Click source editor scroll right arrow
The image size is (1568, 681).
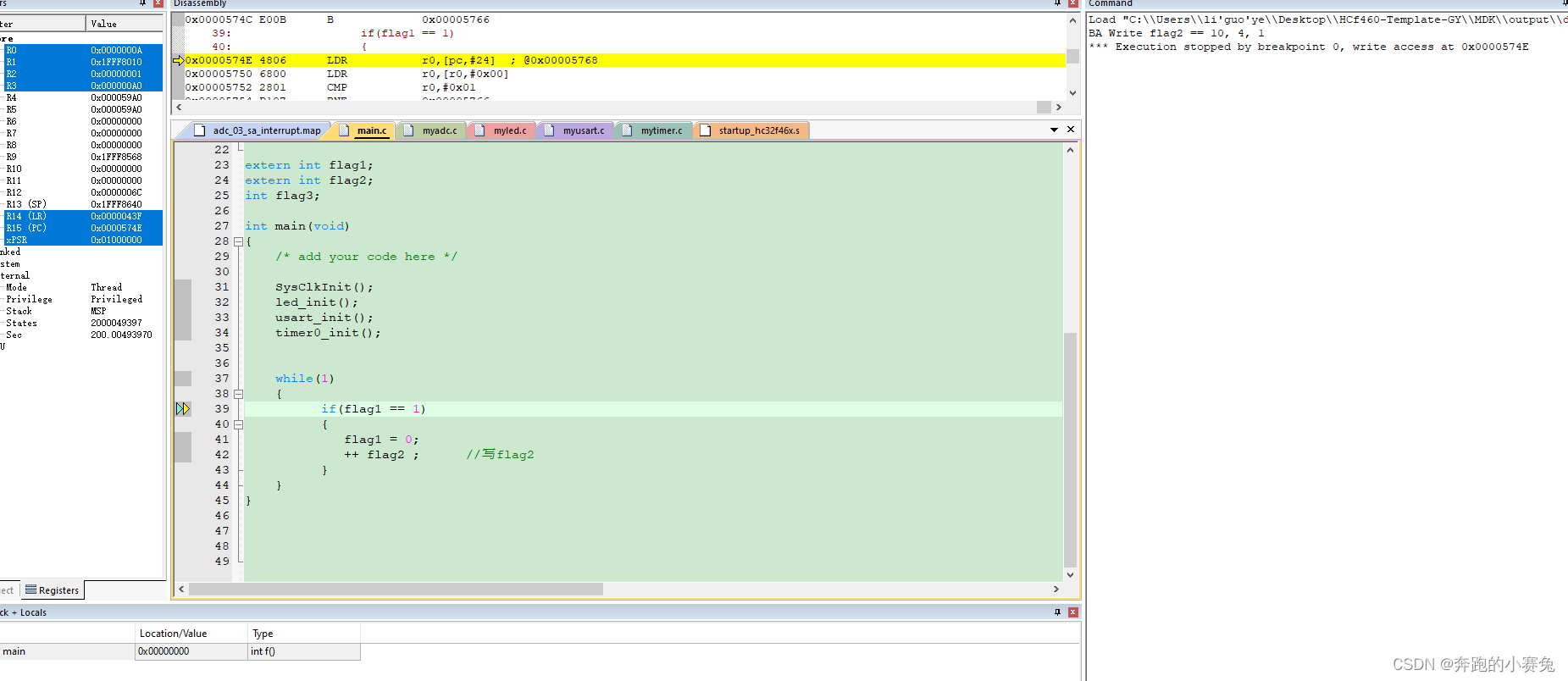(1056, 589)
